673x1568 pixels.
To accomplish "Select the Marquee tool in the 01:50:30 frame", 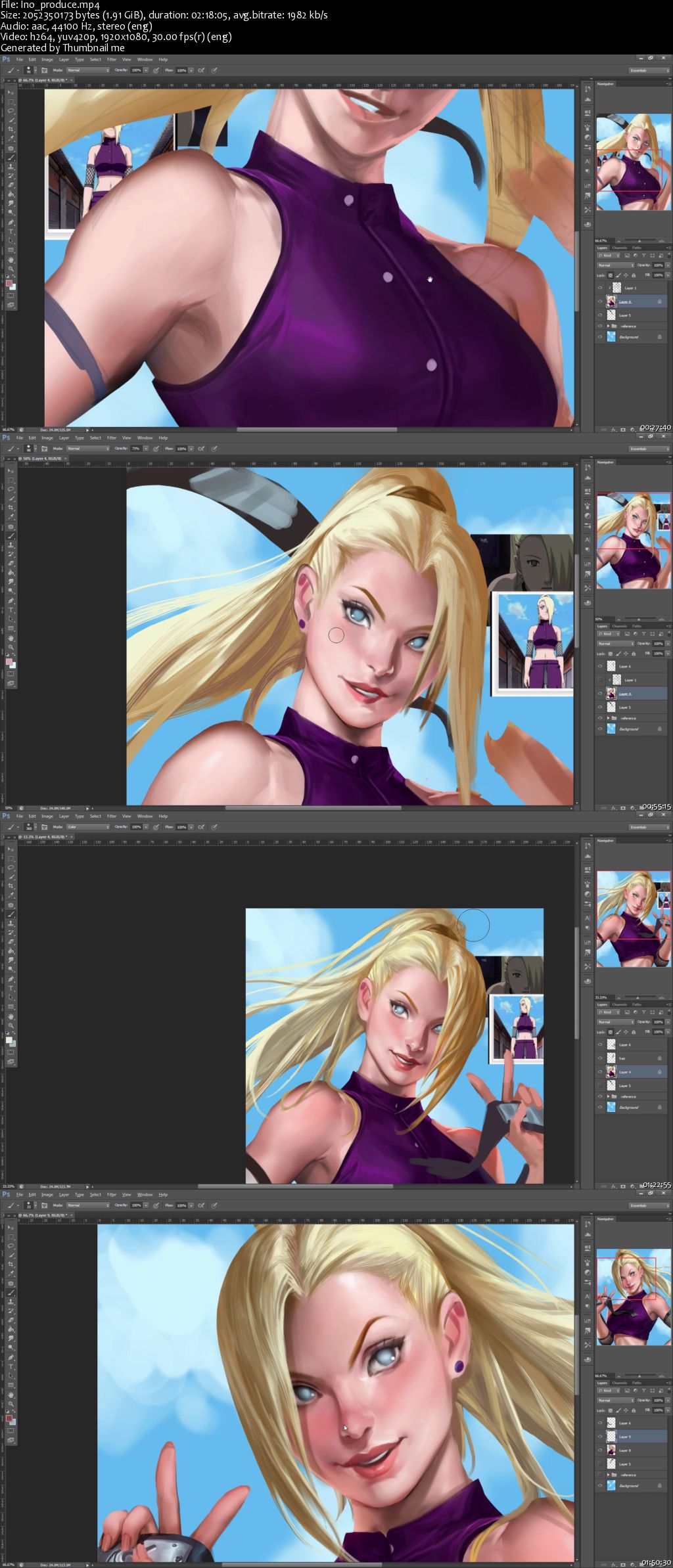I will pyautogui.click(x=11, y=1236).
